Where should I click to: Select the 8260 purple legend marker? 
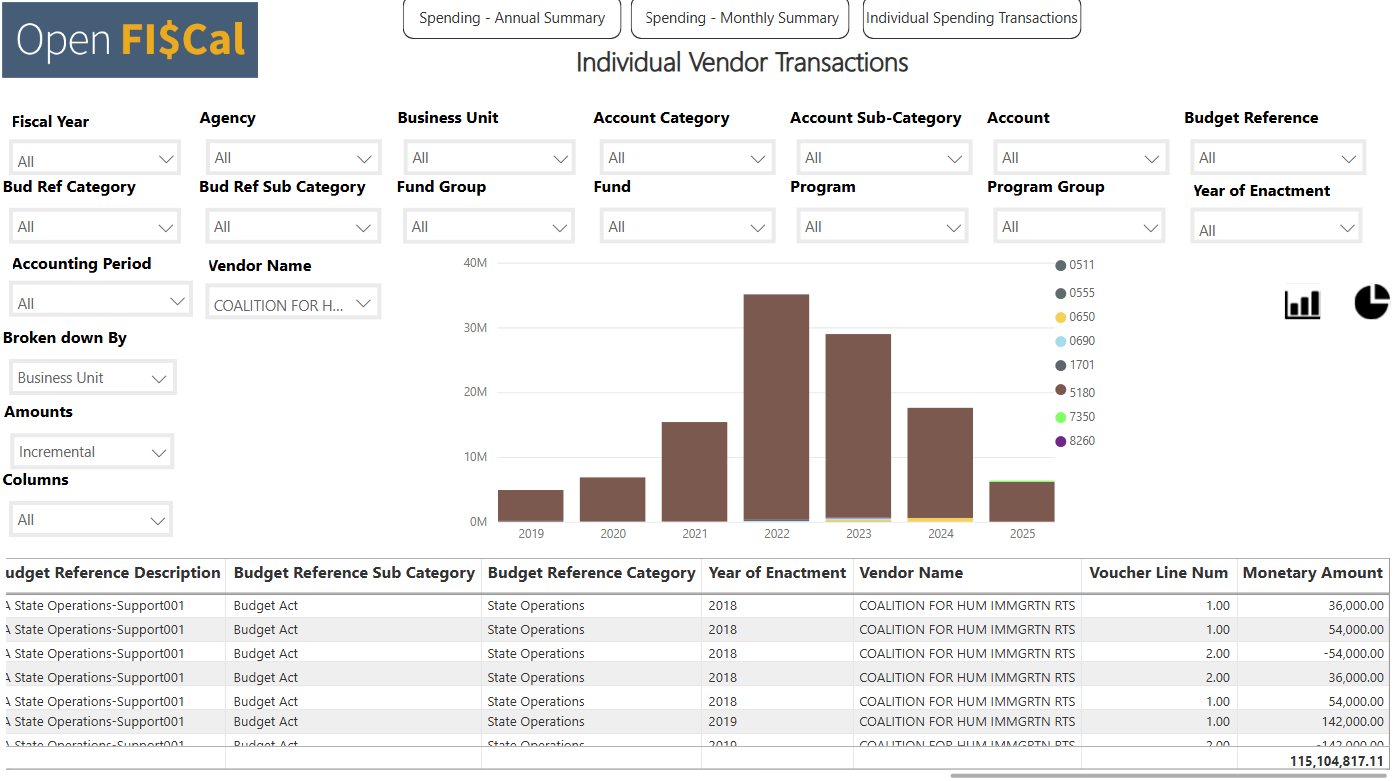click(x=1060, y=441)
